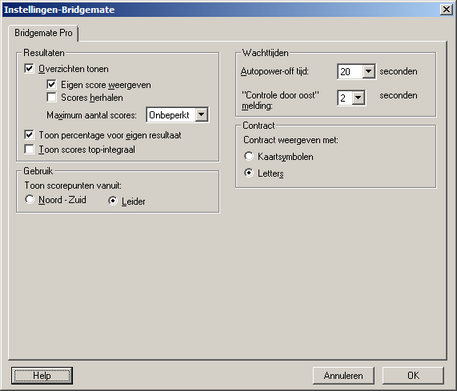
Task: Click the Contract weergeven met label
Action: 291,140
